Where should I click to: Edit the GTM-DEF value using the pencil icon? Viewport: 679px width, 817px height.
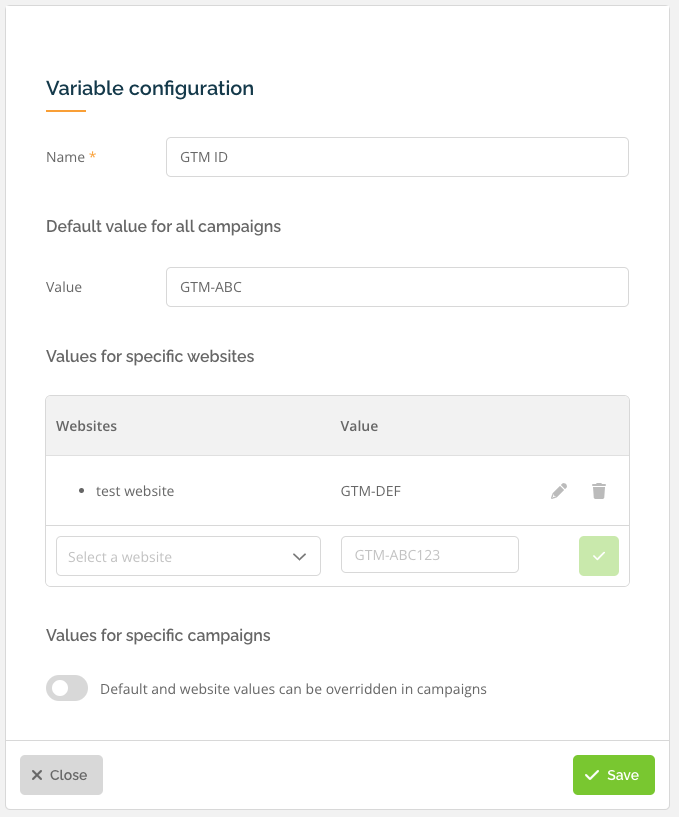tap(558, 490)
